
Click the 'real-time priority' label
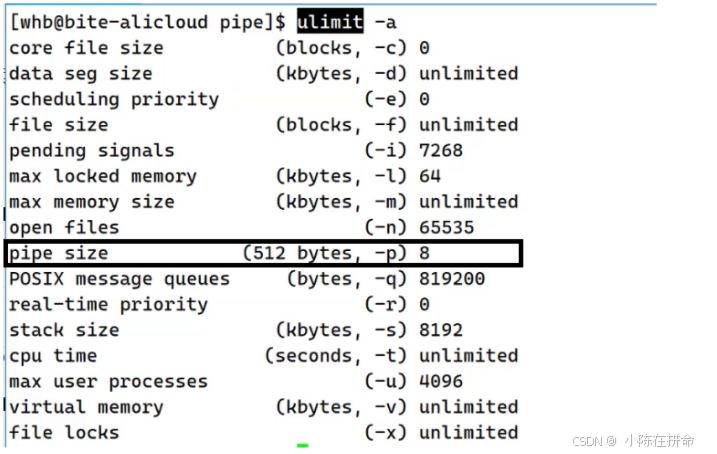[108, 304]
